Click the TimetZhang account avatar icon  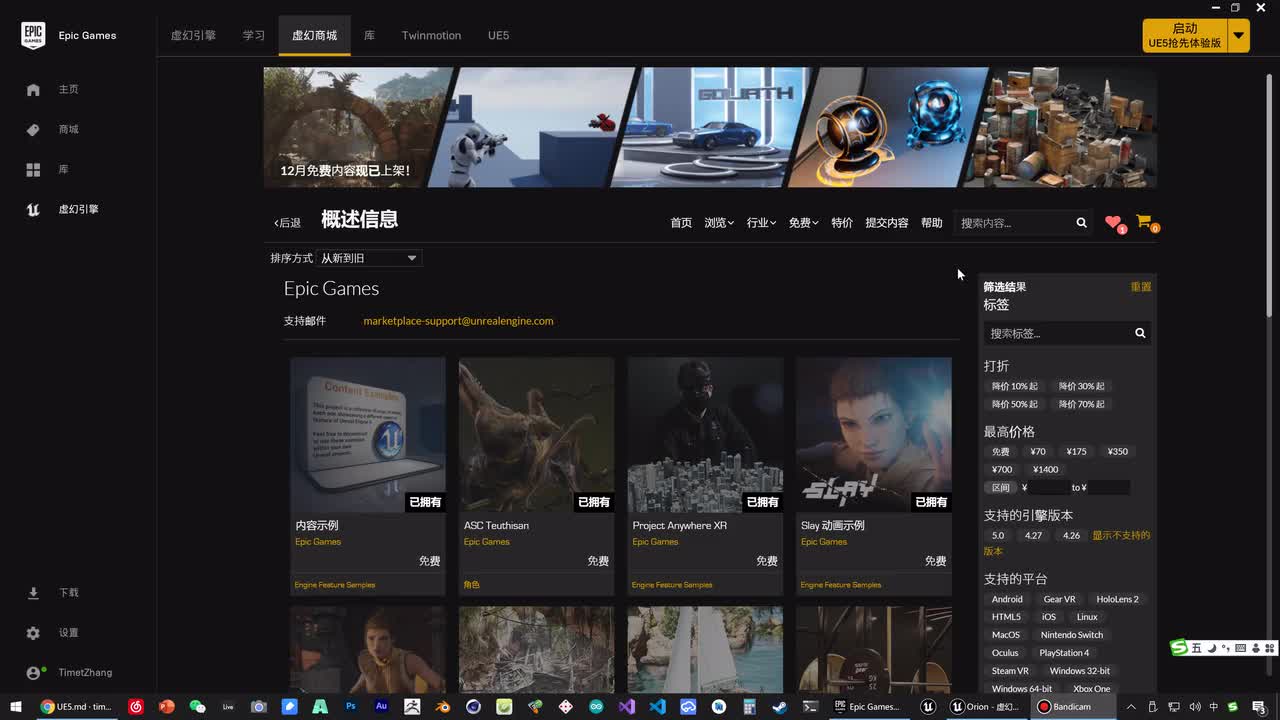[33, 673]
